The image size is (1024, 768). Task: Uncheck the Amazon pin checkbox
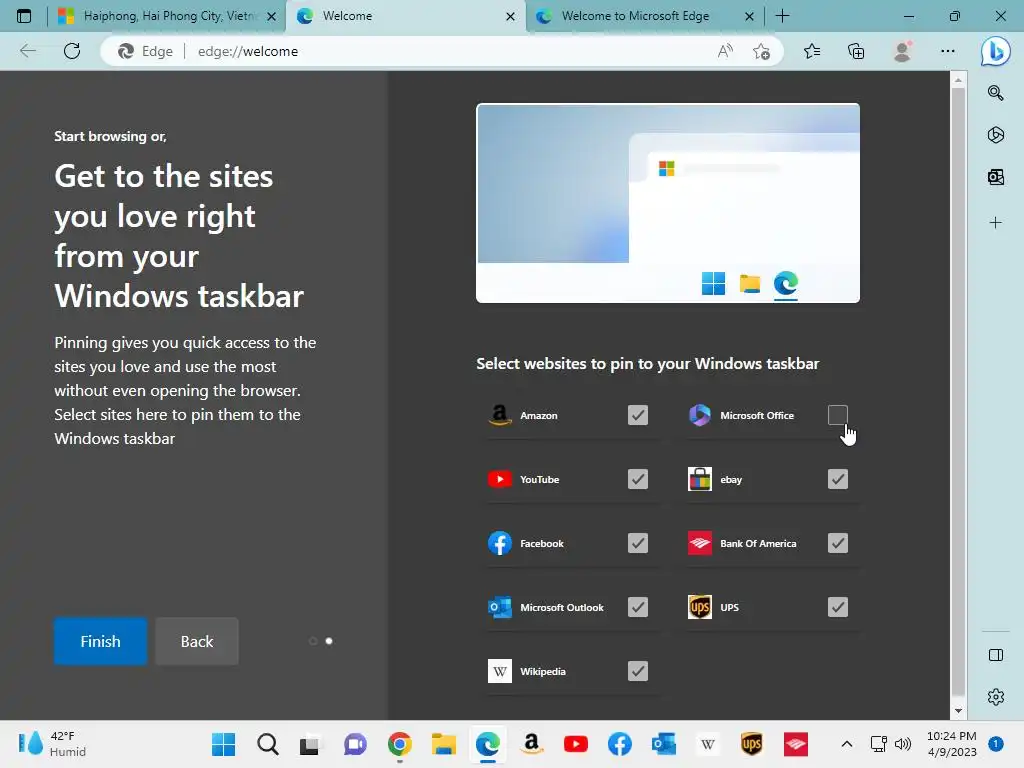[x=638, y=415]
